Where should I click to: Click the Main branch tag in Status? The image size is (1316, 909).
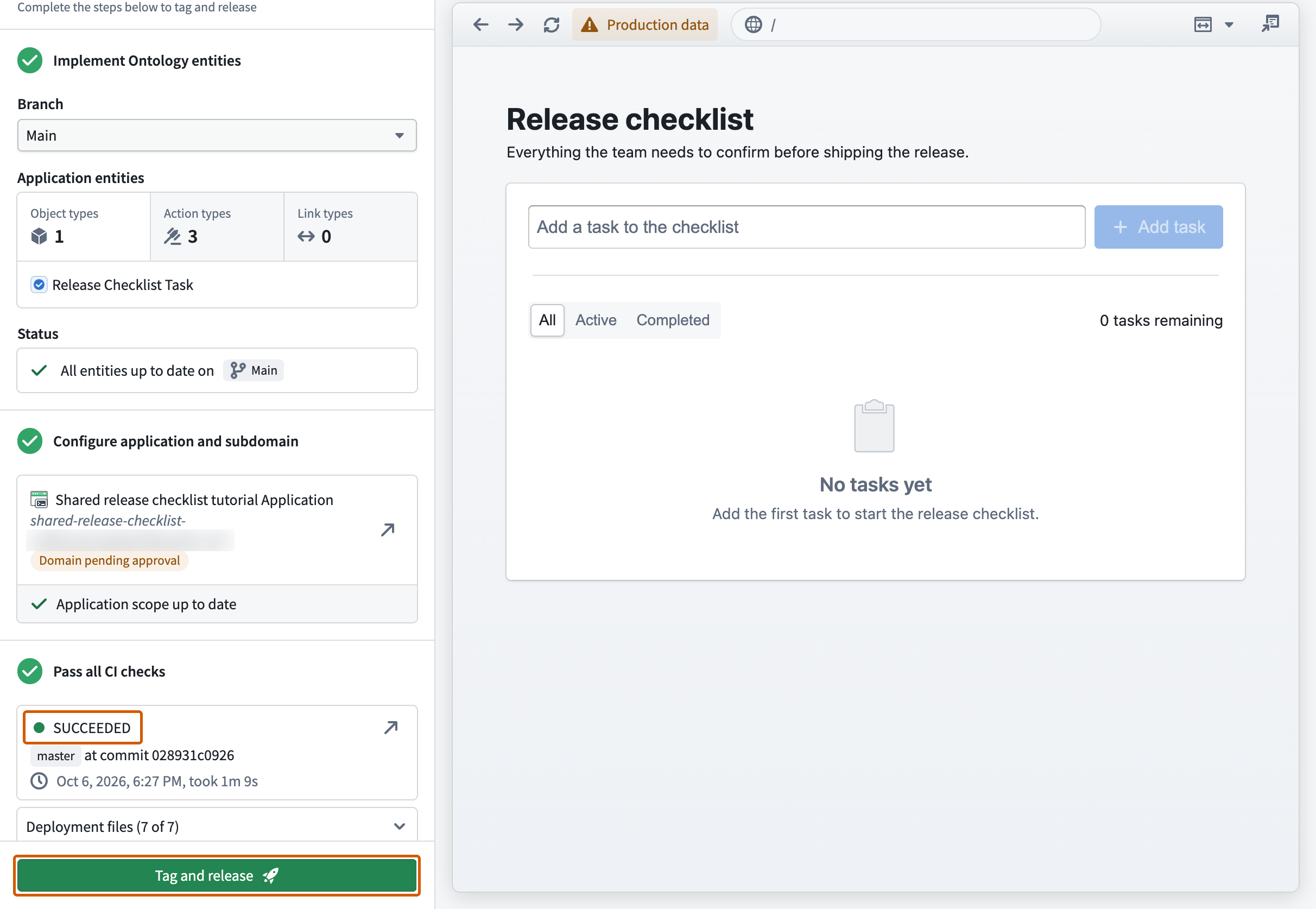click(x=254, y=370)
